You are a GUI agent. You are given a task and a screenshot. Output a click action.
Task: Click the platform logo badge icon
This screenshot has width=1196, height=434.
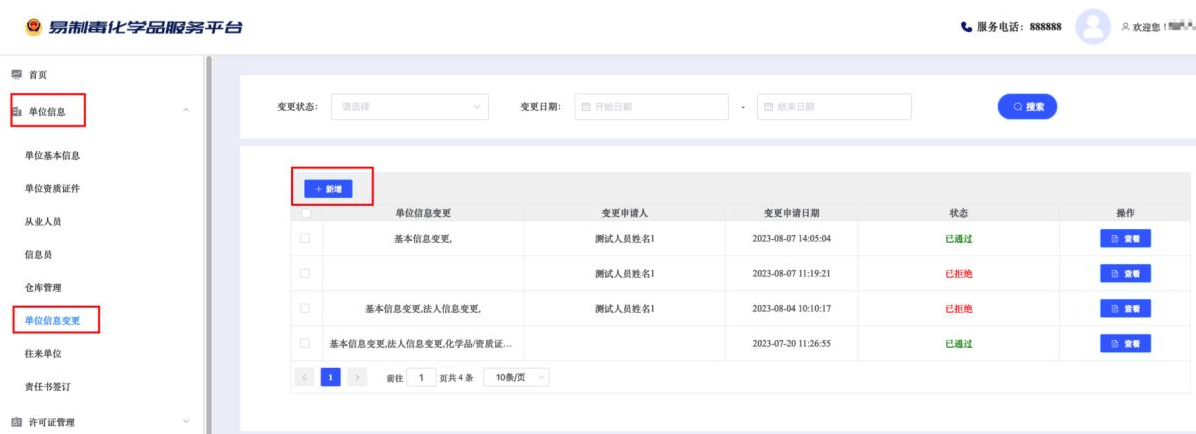click(33, 25)
